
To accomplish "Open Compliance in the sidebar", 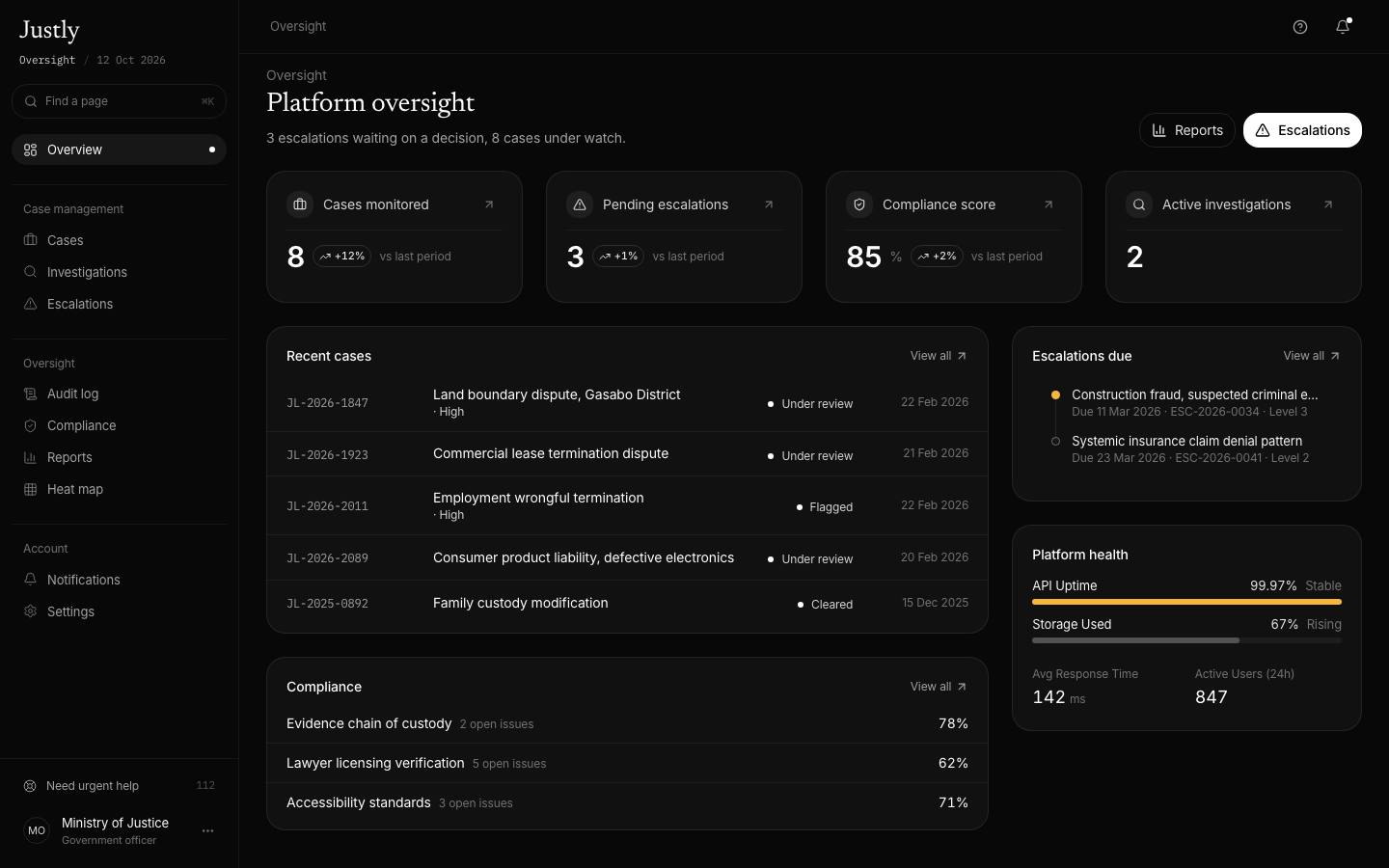I will 119,425.
